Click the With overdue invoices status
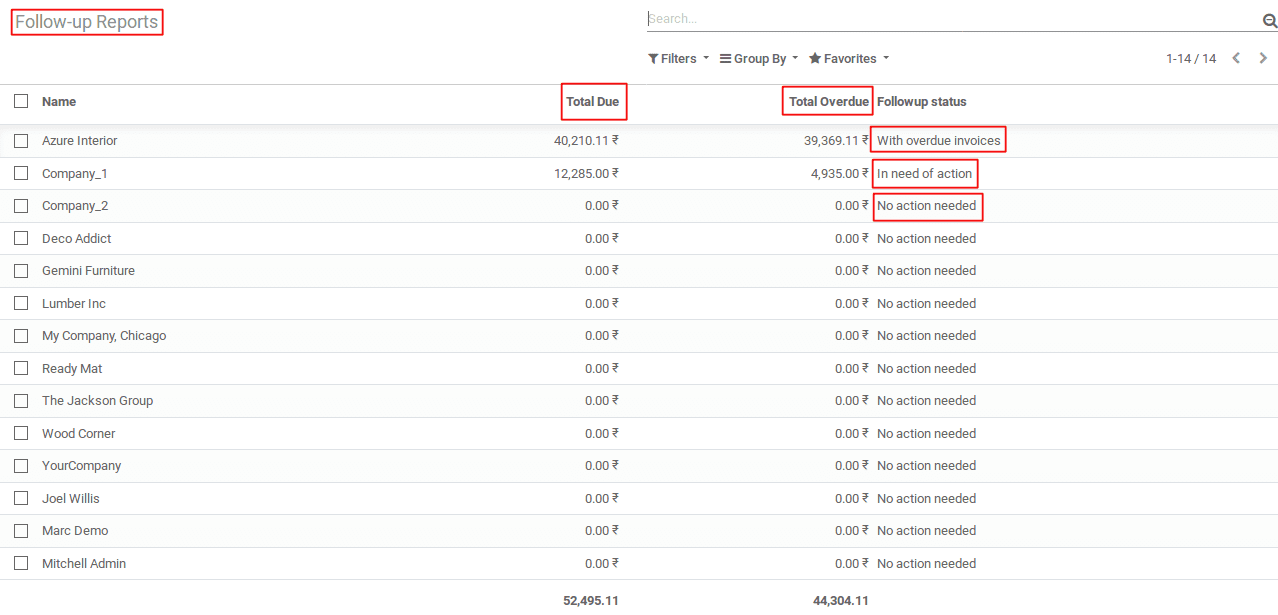1278x615 pixels. (939, 141)
